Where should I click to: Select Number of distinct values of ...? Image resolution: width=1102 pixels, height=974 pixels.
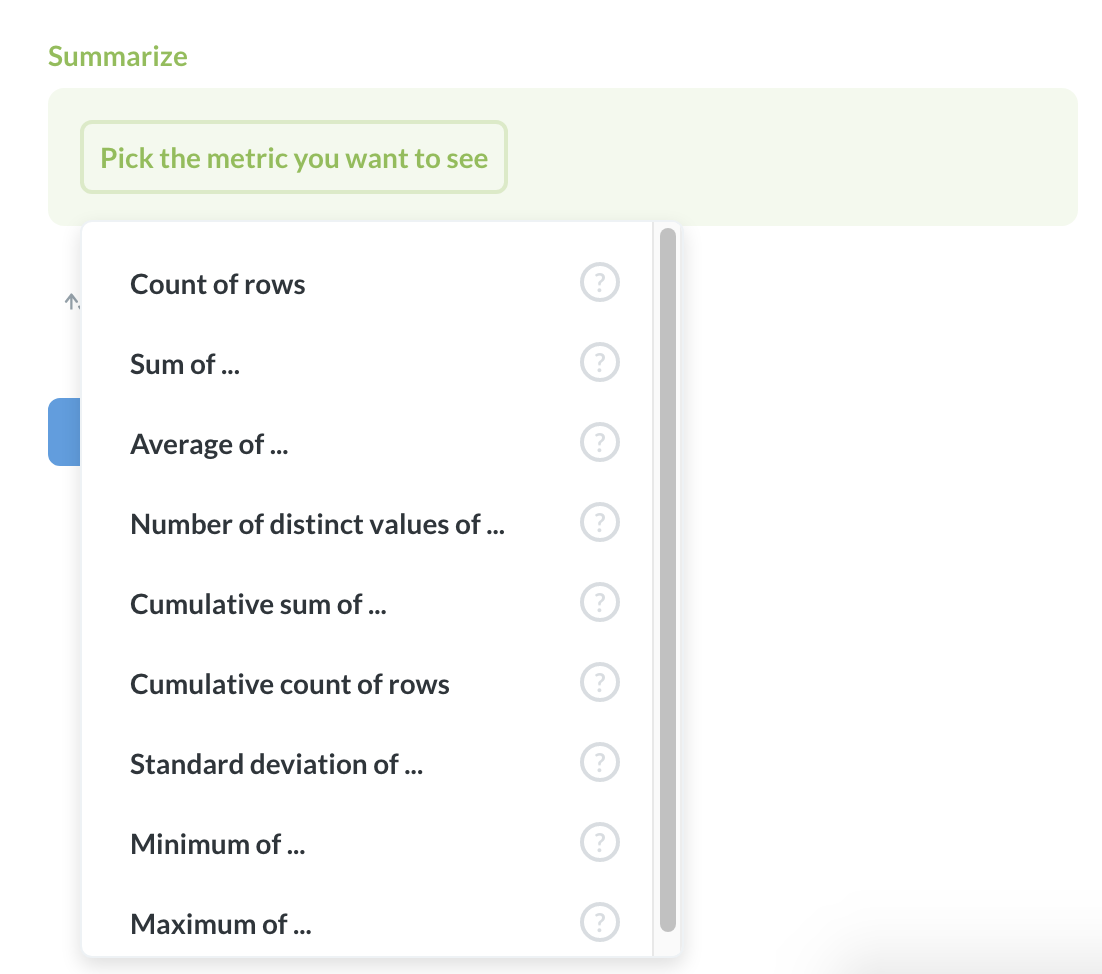coord(317,523)
